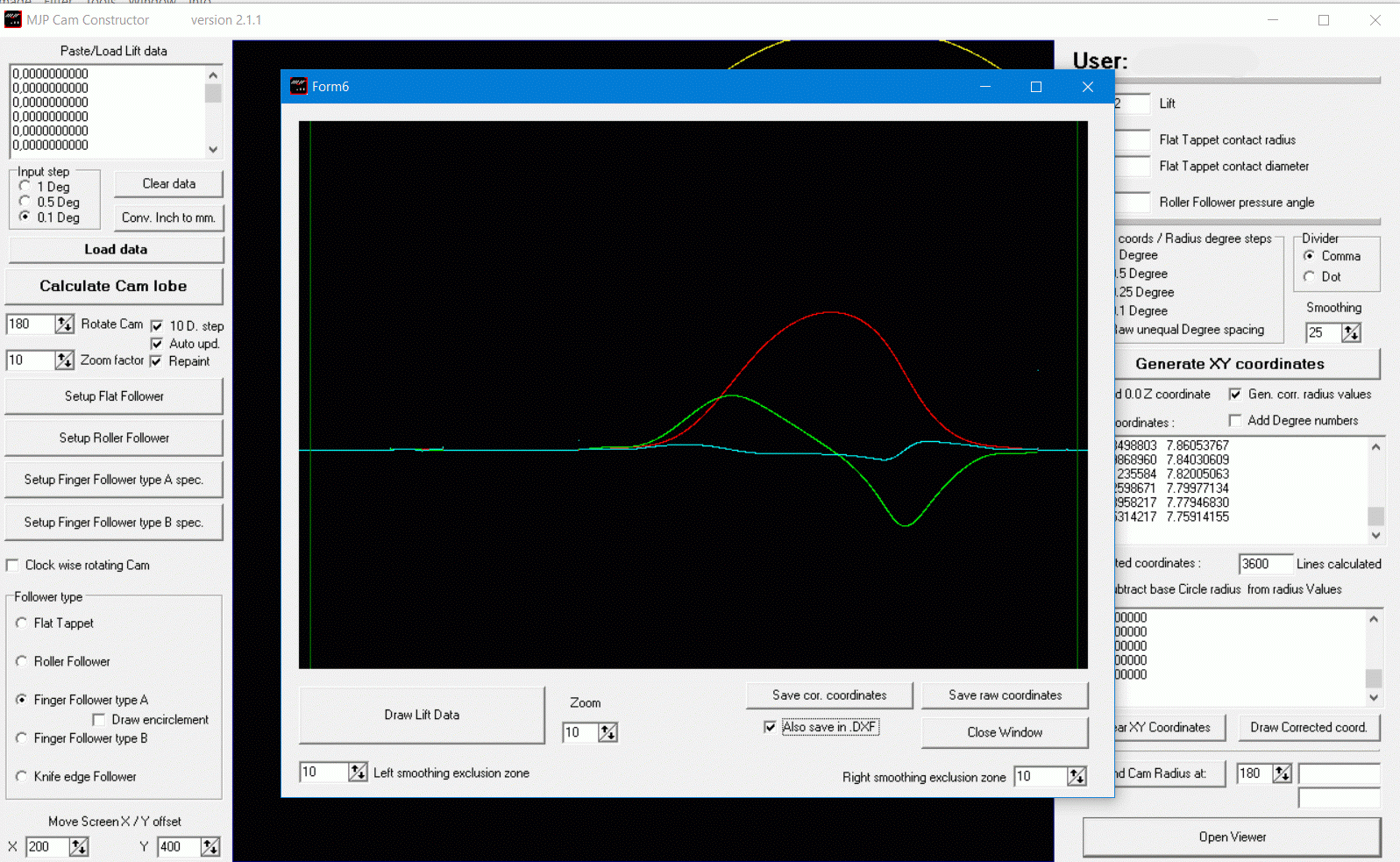Click the Form6 Zoom spinner arrows
The height and width of the screenshot is (862, 1400).
[x=608, y=732]
